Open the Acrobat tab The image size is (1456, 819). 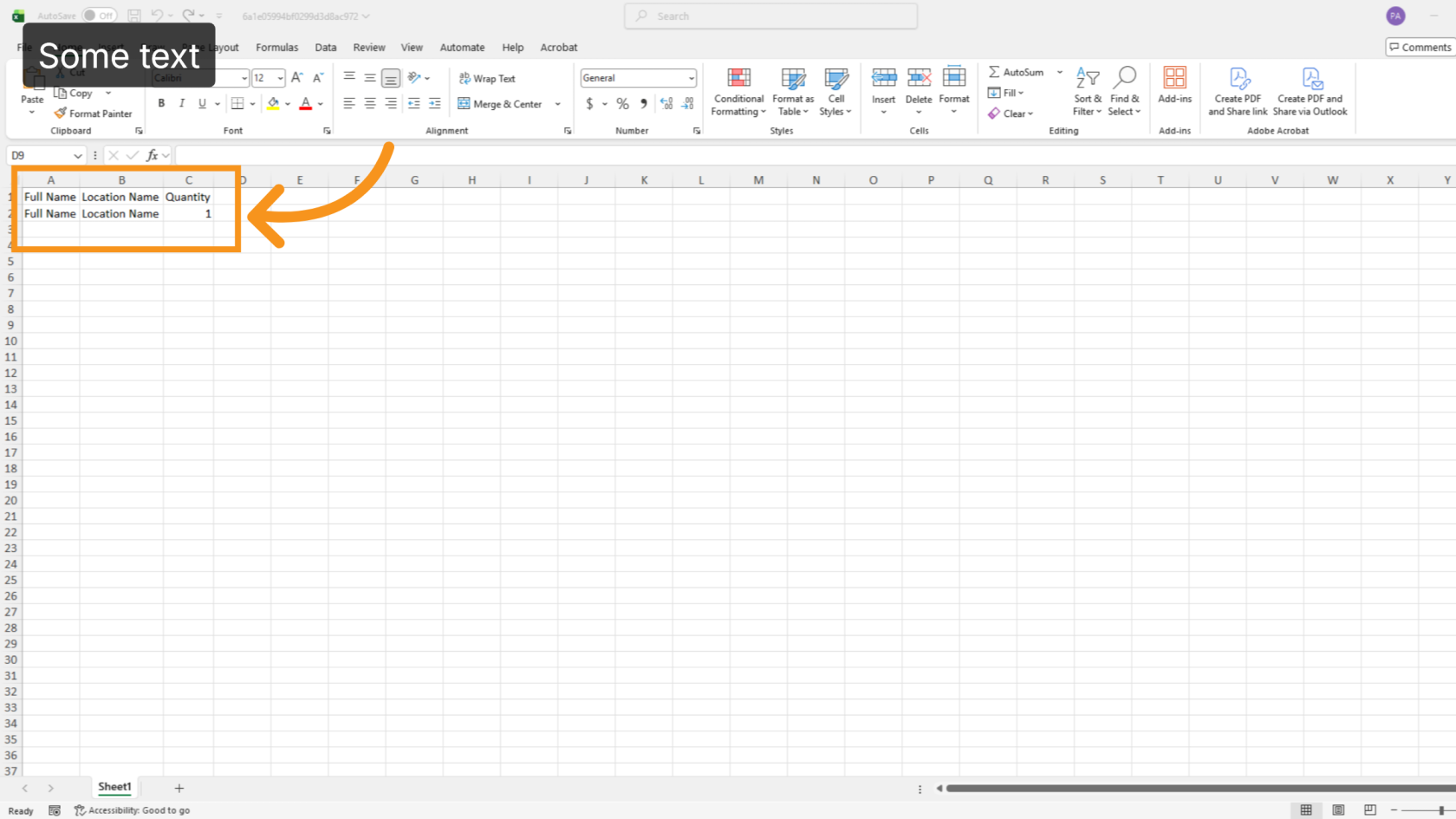pyautogui.click(x=559, y=48)
